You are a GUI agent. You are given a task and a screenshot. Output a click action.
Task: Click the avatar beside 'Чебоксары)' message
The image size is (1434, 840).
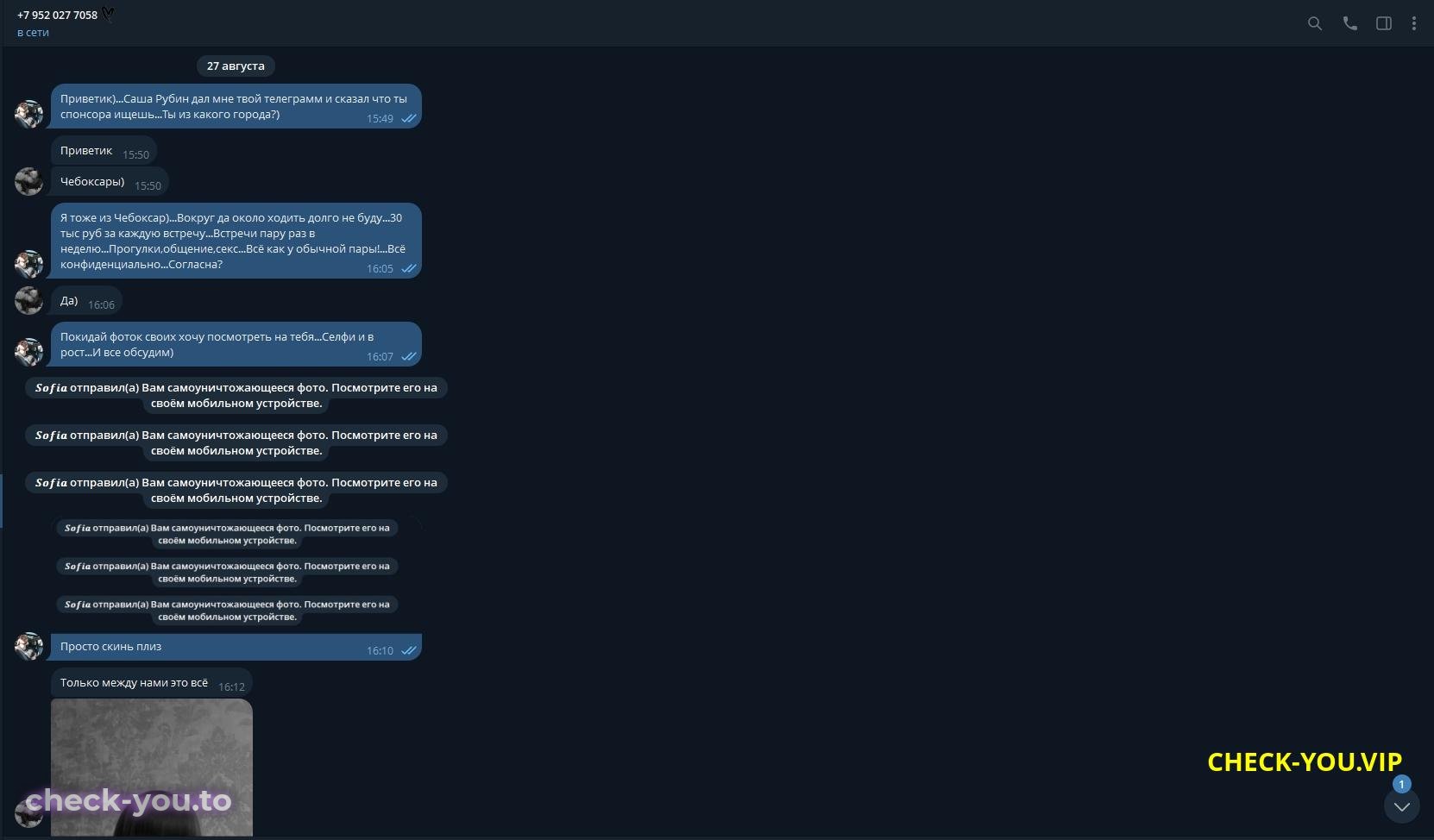[28, 182]
